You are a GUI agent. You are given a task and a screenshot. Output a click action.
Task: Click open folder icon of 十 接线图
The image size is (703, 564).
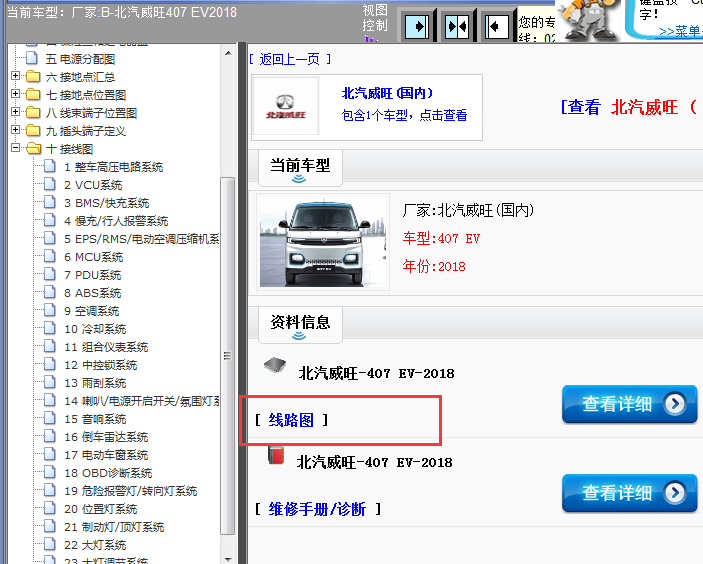[x=33, y=148]
